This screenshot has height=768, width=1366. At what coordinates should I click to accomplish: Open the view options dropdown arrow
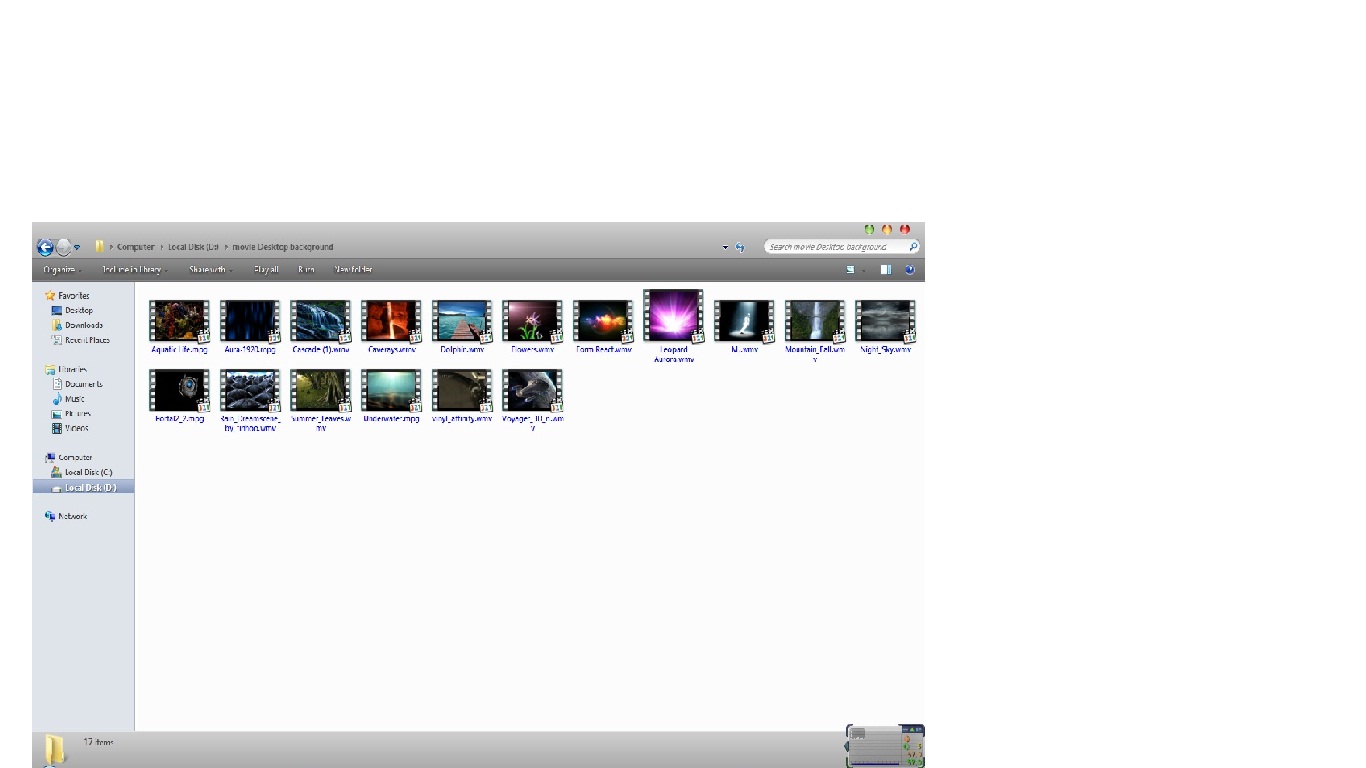[x=863, y=270]
